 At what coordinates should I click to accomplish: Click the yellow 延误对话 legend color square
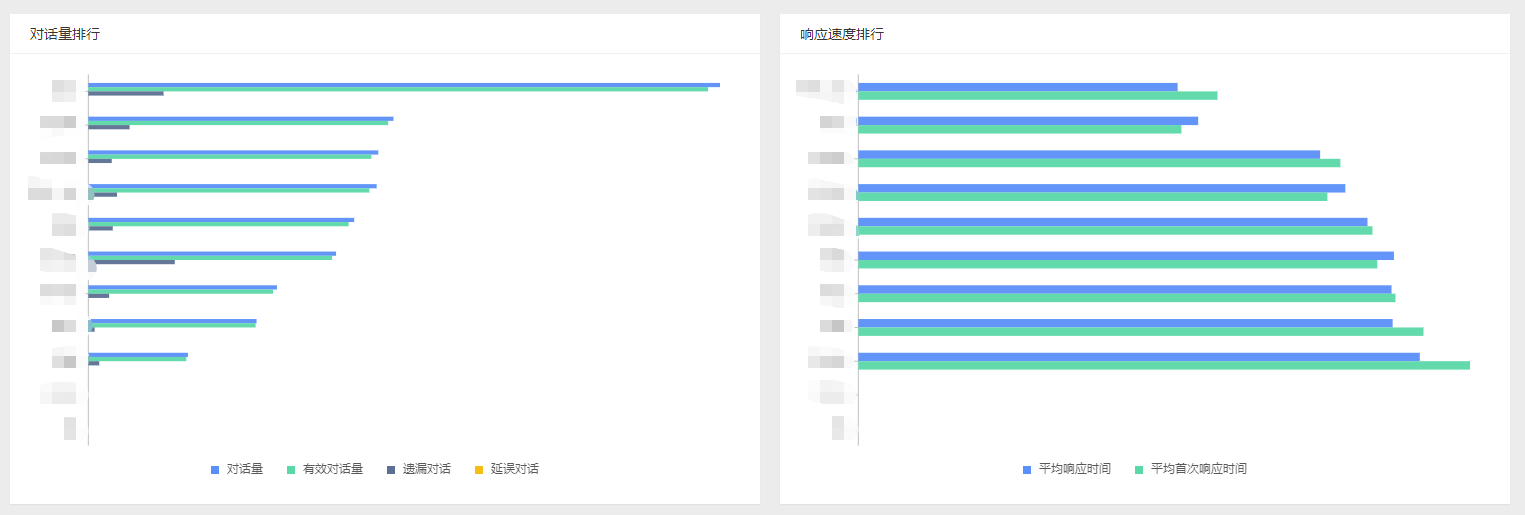point(479,469)
